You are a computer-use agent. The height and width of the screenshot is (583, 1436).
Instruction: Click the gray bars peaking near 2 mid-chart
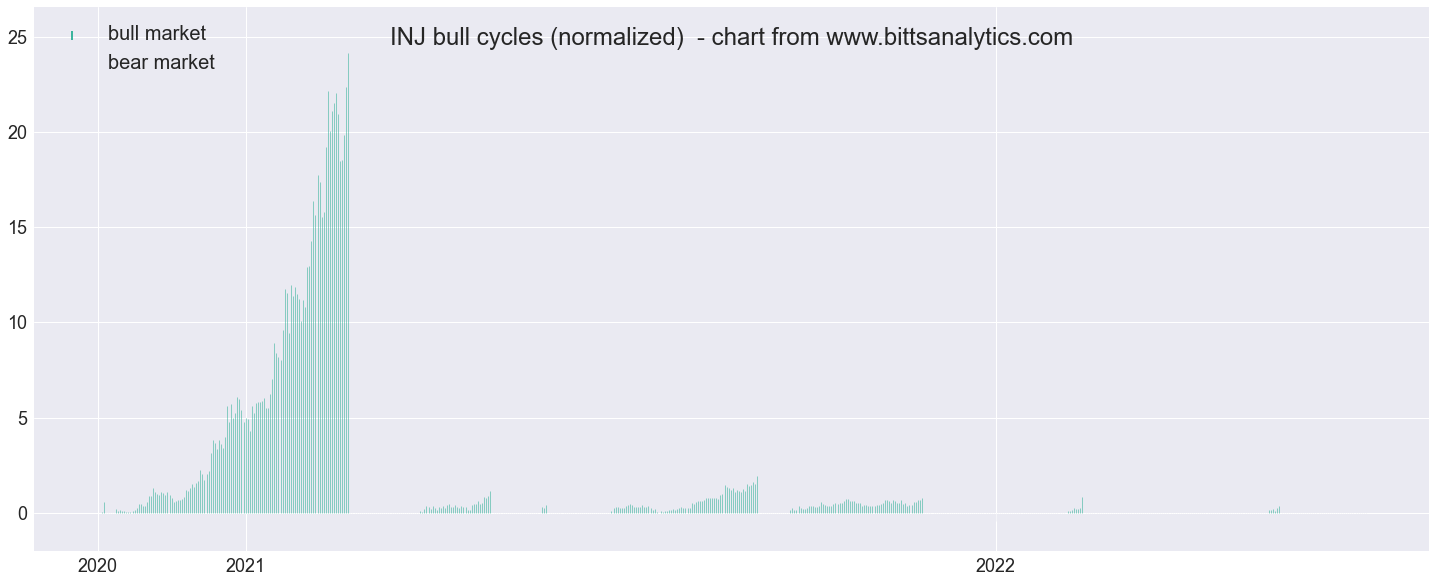741,497
